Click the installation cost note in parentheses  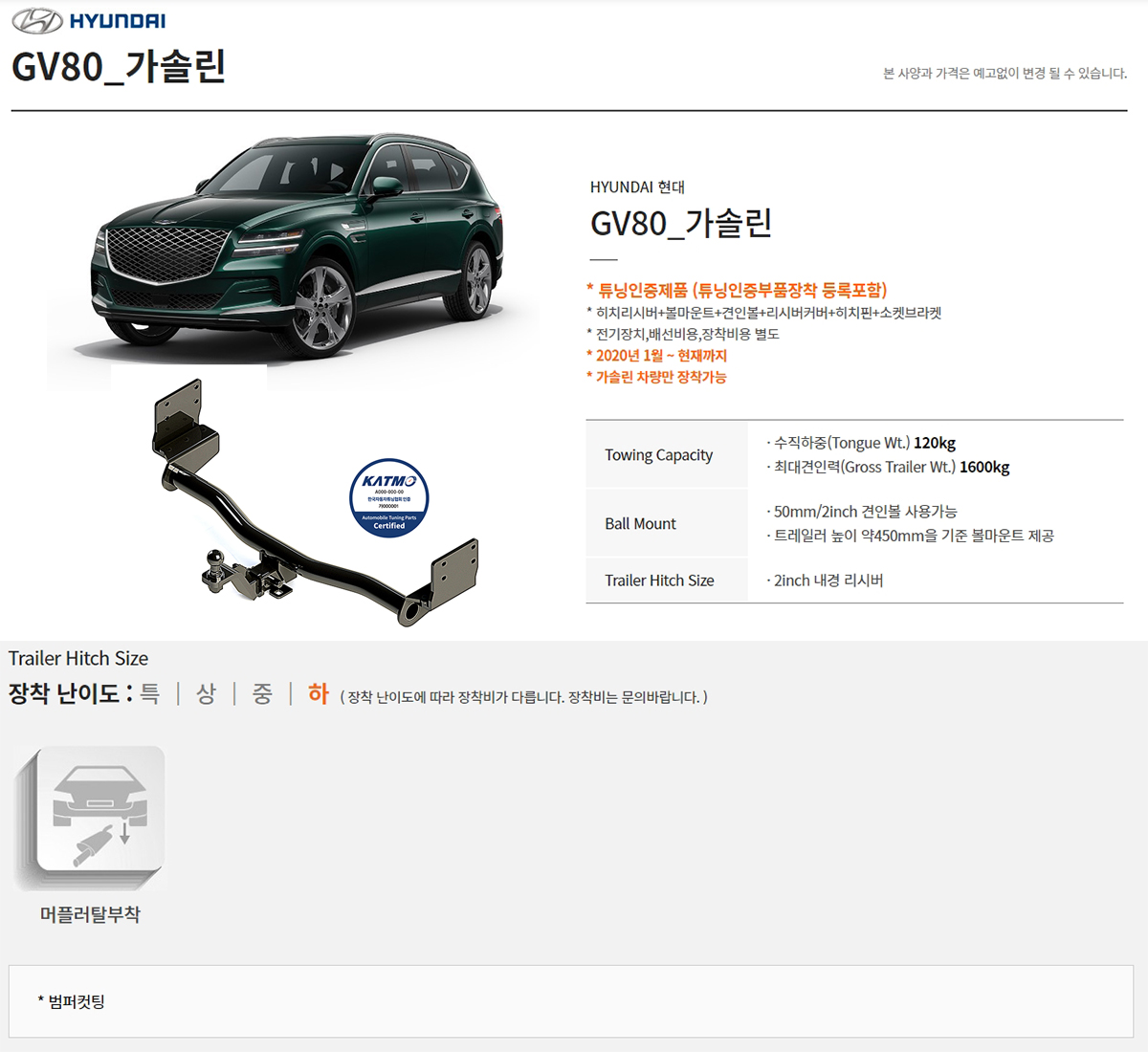(524, 697)
